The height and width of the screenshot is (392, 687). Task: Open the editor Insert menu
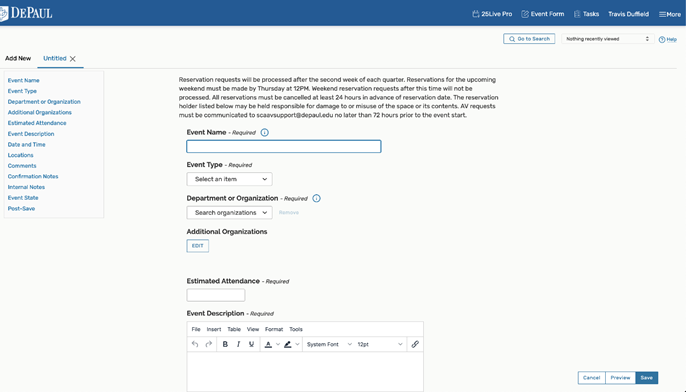click(214, 329)
